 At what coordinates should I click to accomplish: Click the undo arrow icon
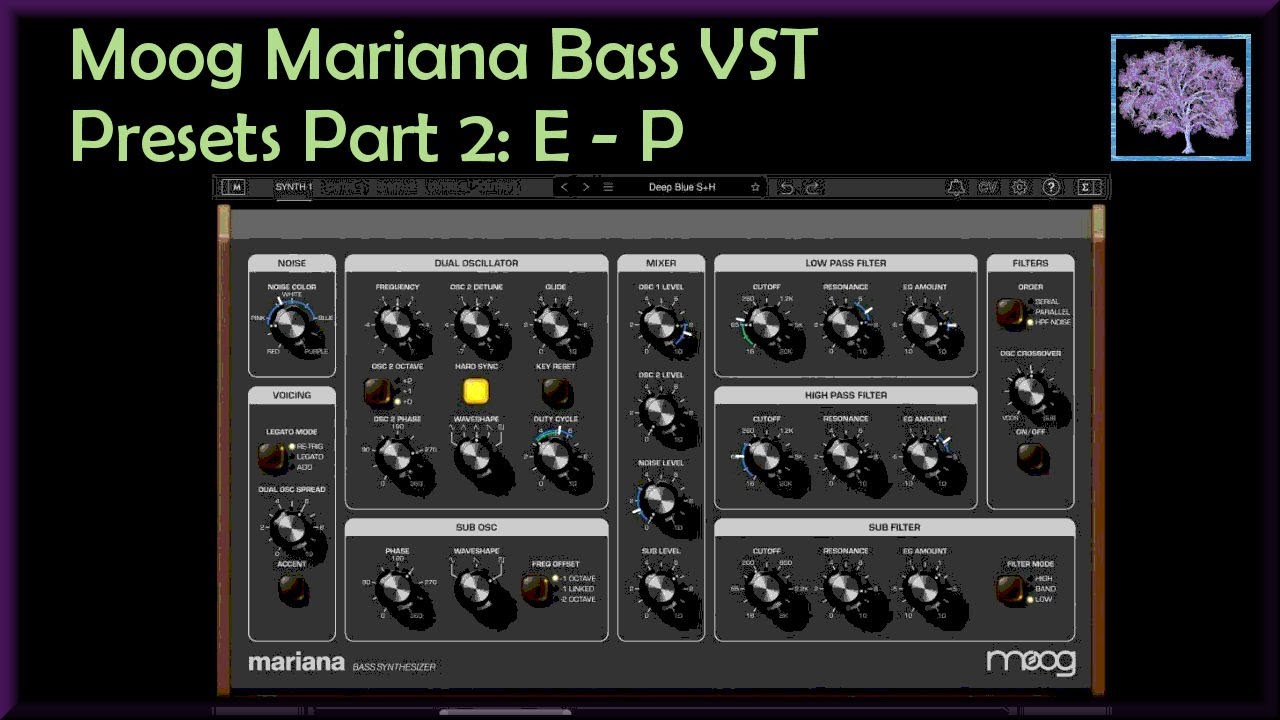click(x=786, y=187)
